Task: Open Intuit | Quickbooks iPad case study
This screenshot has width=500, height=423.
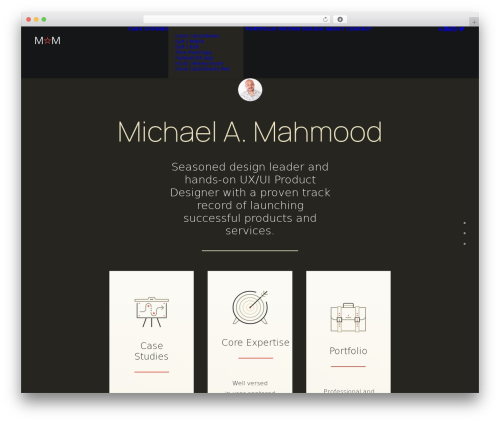Action: [x=203, y=69]
